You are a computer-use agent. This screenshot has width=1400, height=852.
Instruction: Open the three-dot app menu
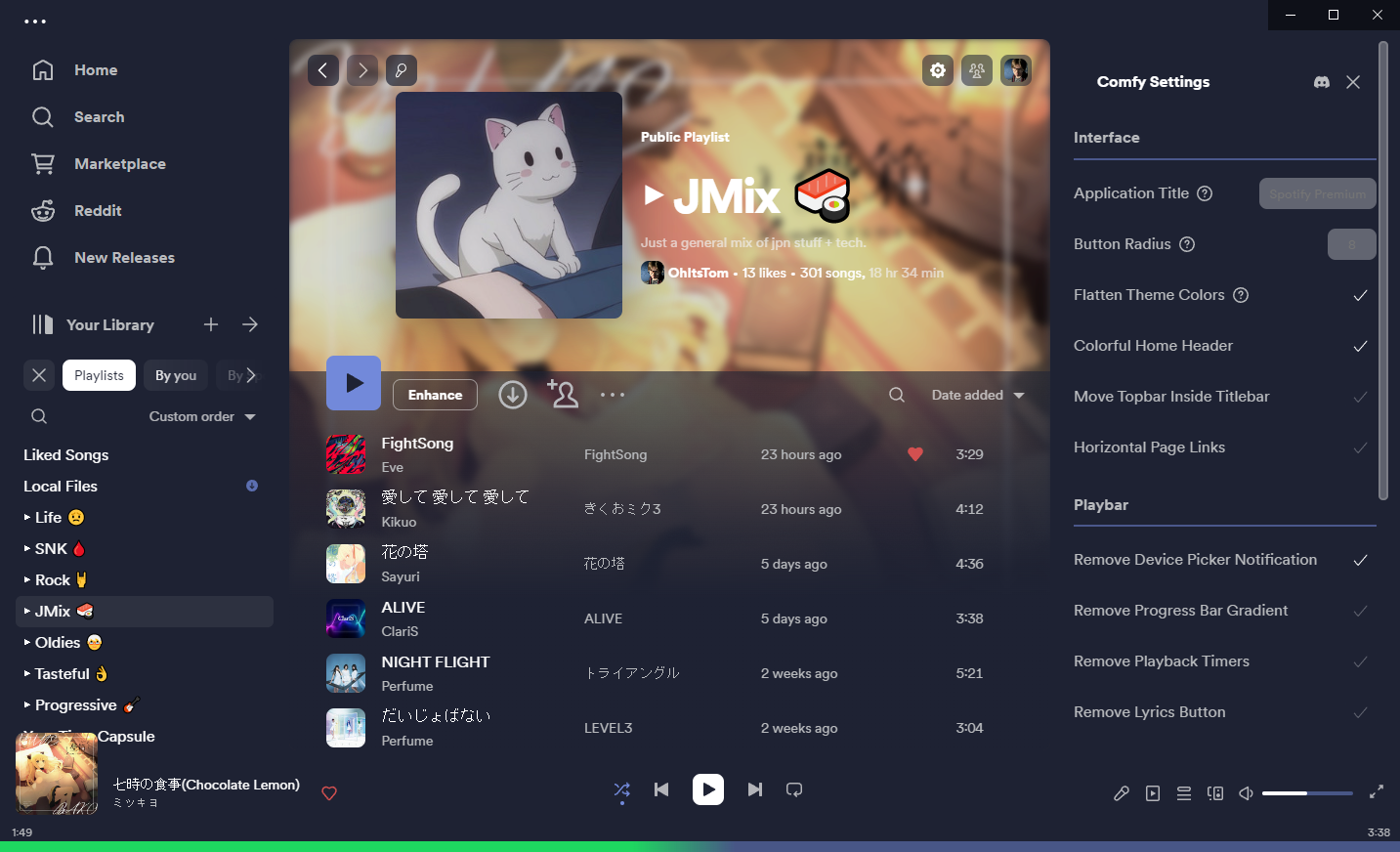coord(35,21)
